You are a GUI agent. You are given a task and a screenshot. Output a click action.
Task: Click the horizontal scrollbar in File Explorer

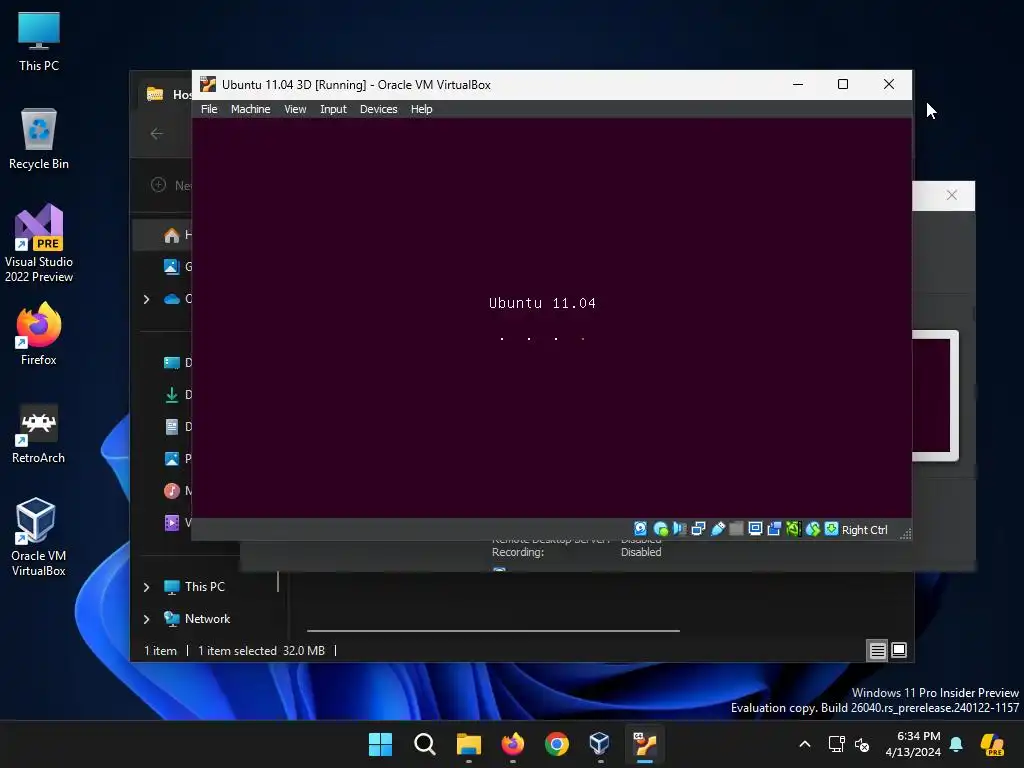493,631
